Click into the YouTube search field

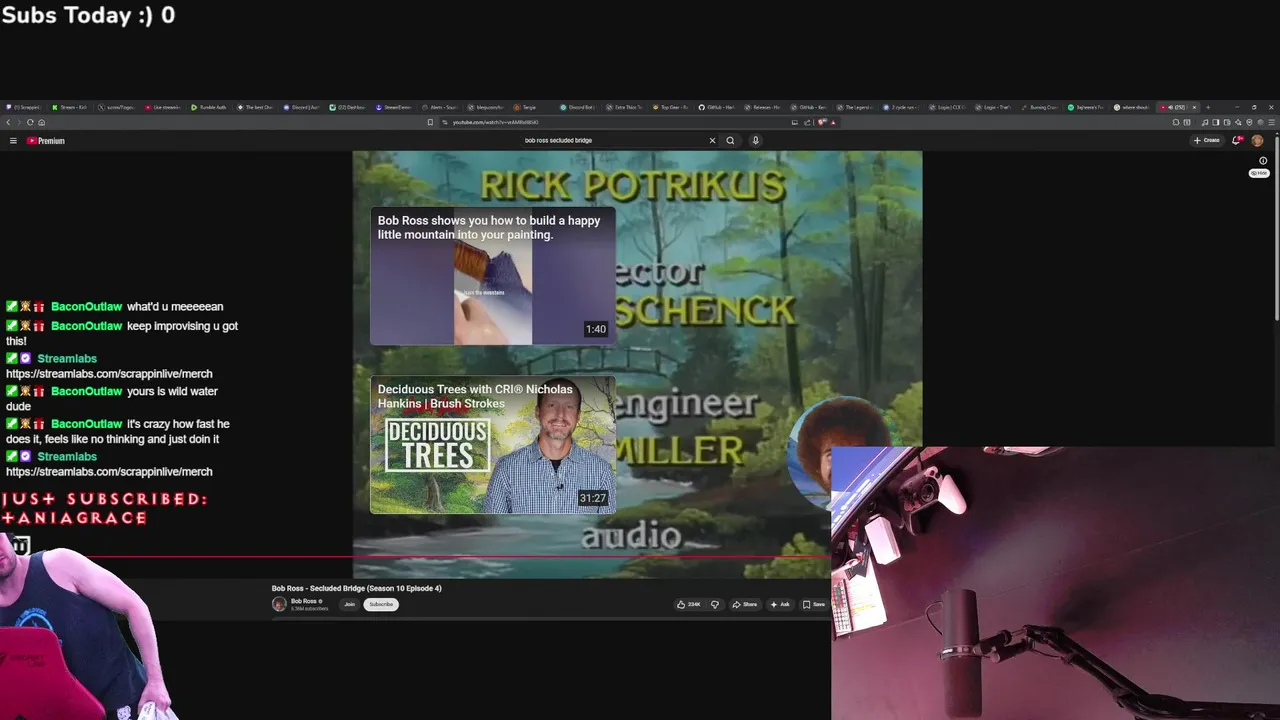[x=610, y=140]
